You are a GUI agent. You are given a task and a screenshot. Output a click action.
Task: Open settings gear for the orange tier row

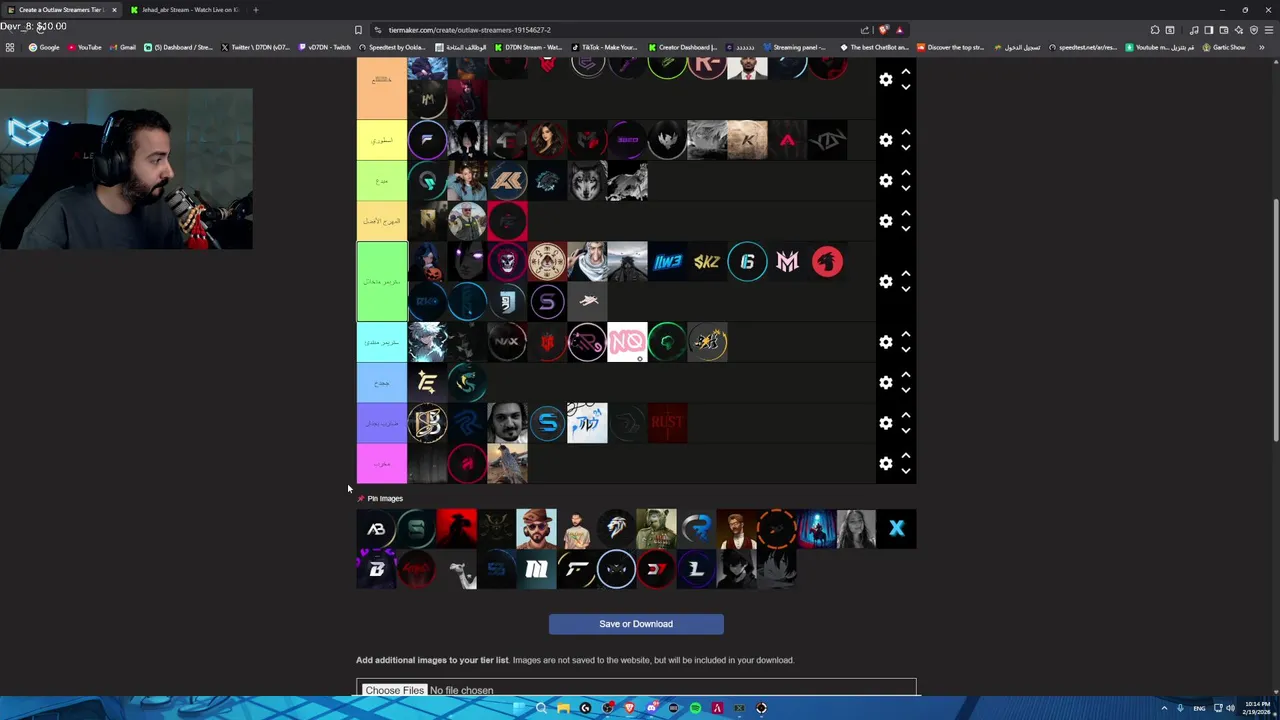click(886, 79)
